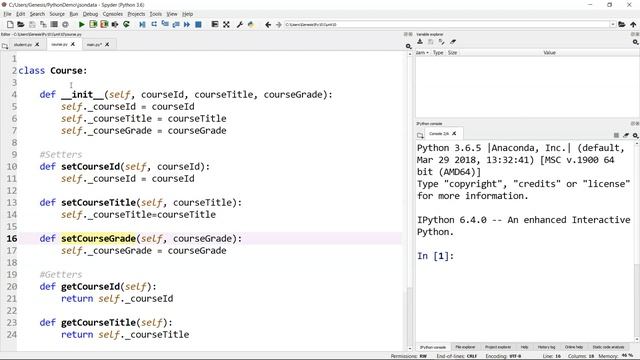640x360 pixels.
Task: Run cell and advance icon
Action: click(x=104, y=24)
